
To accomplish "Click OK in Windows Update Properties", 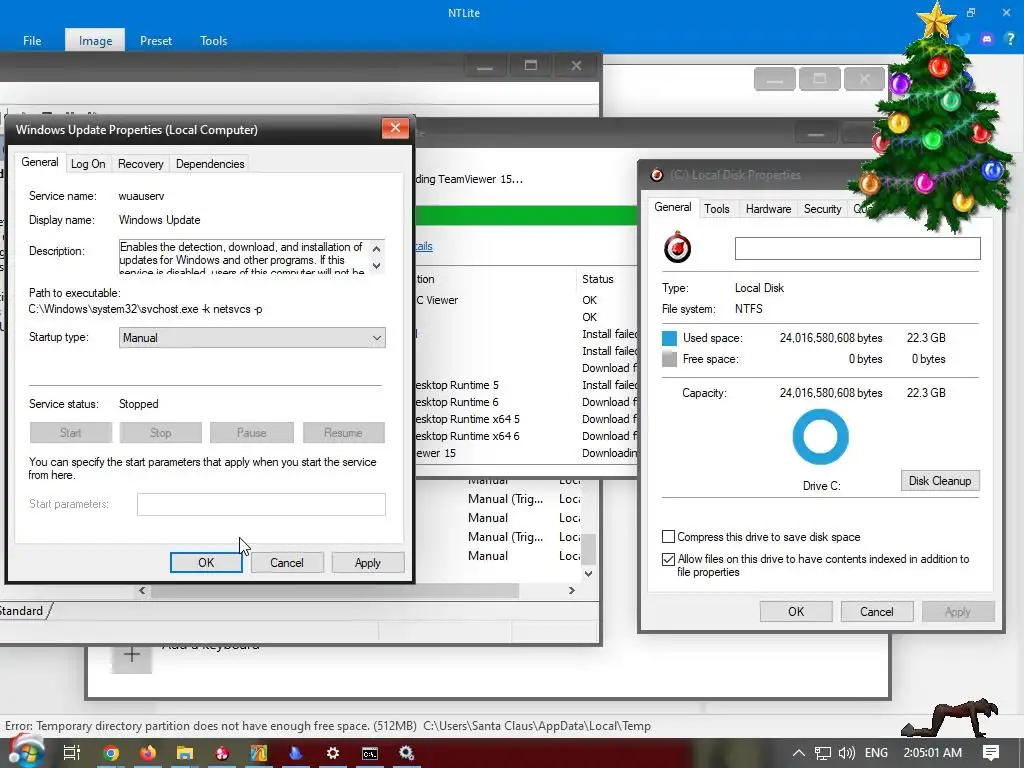I will [x=206, y=562].
